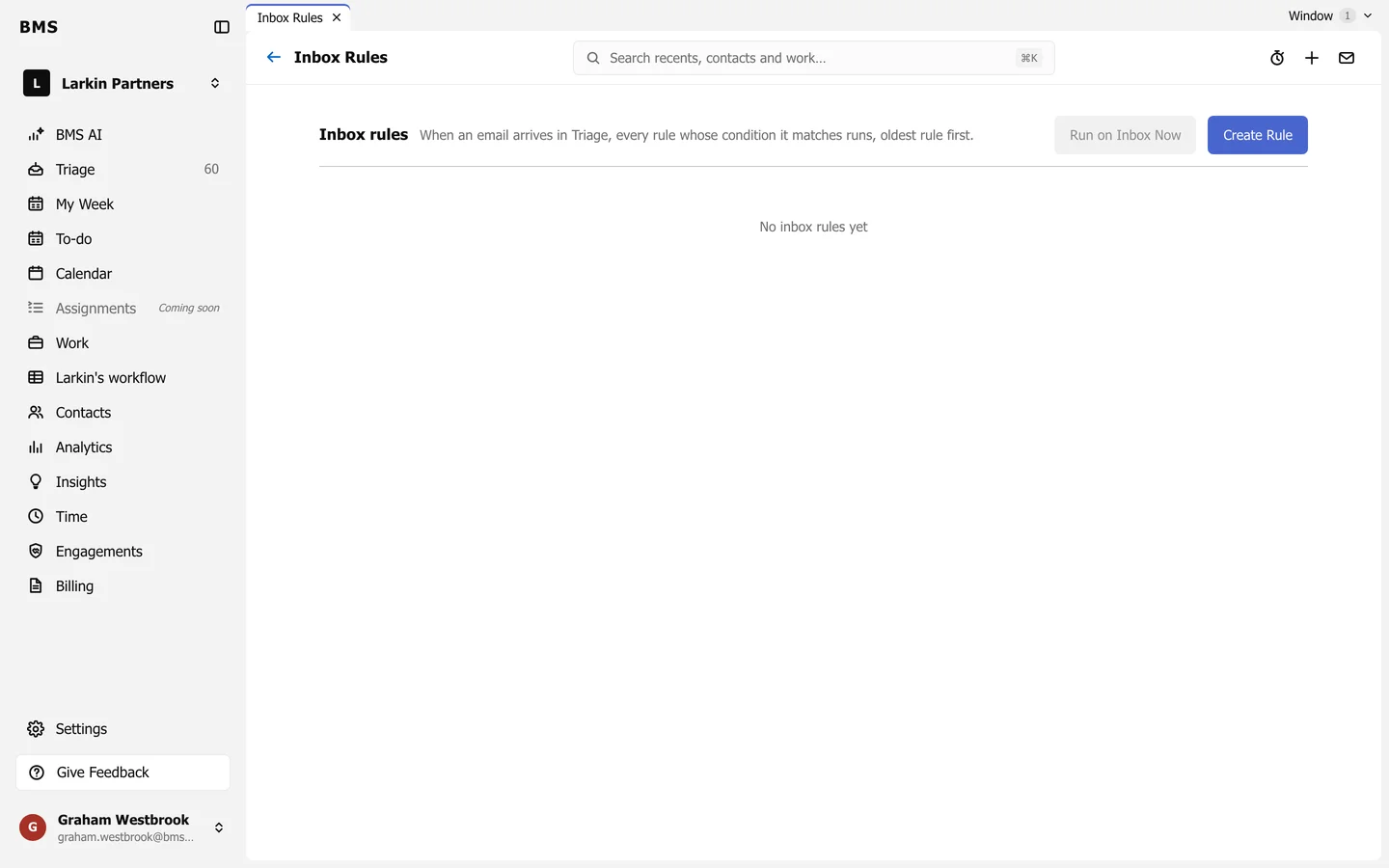Click the Time clock icon
The height and width of the screenshot is (868, 1389).
tap(36, 517)
